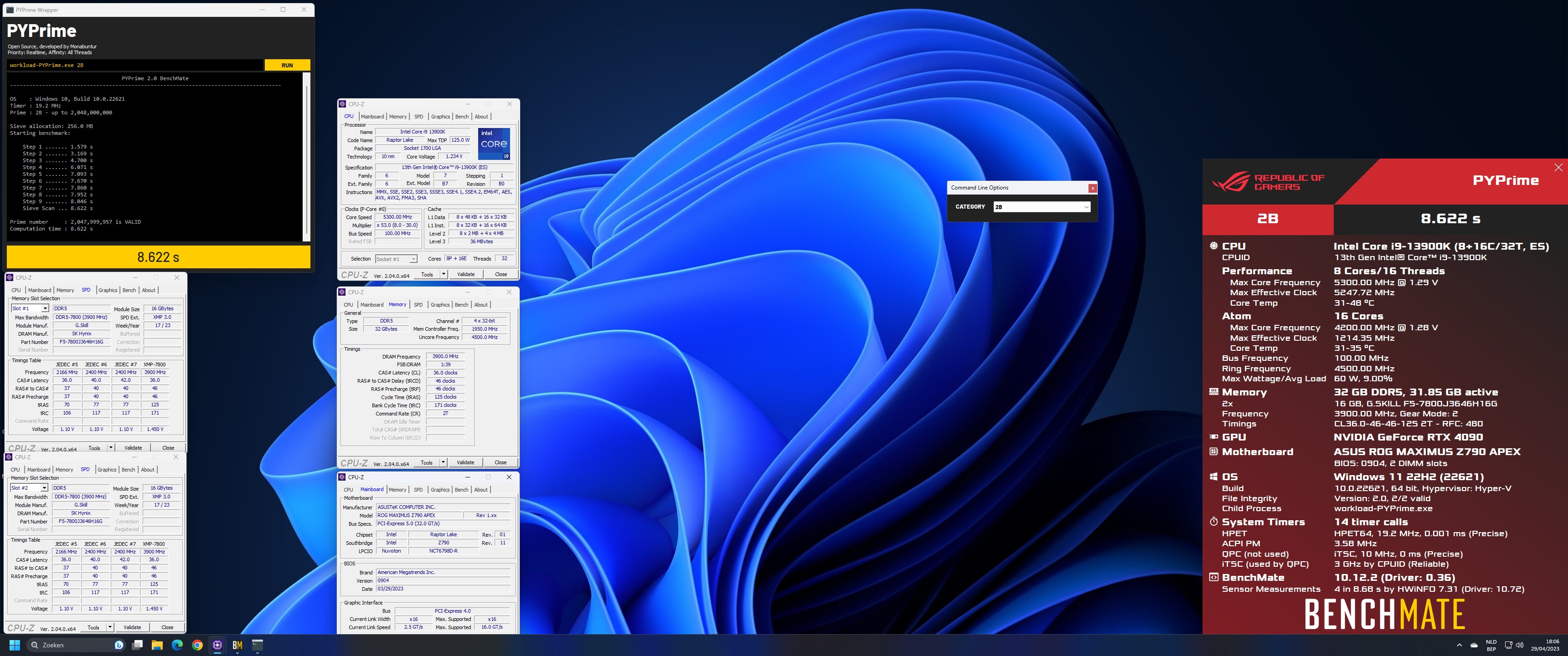This screenshot has height=656, width=1568.
Task: Launch Microsoft Edge from the taskbar
Action: (x=177, y=645)
